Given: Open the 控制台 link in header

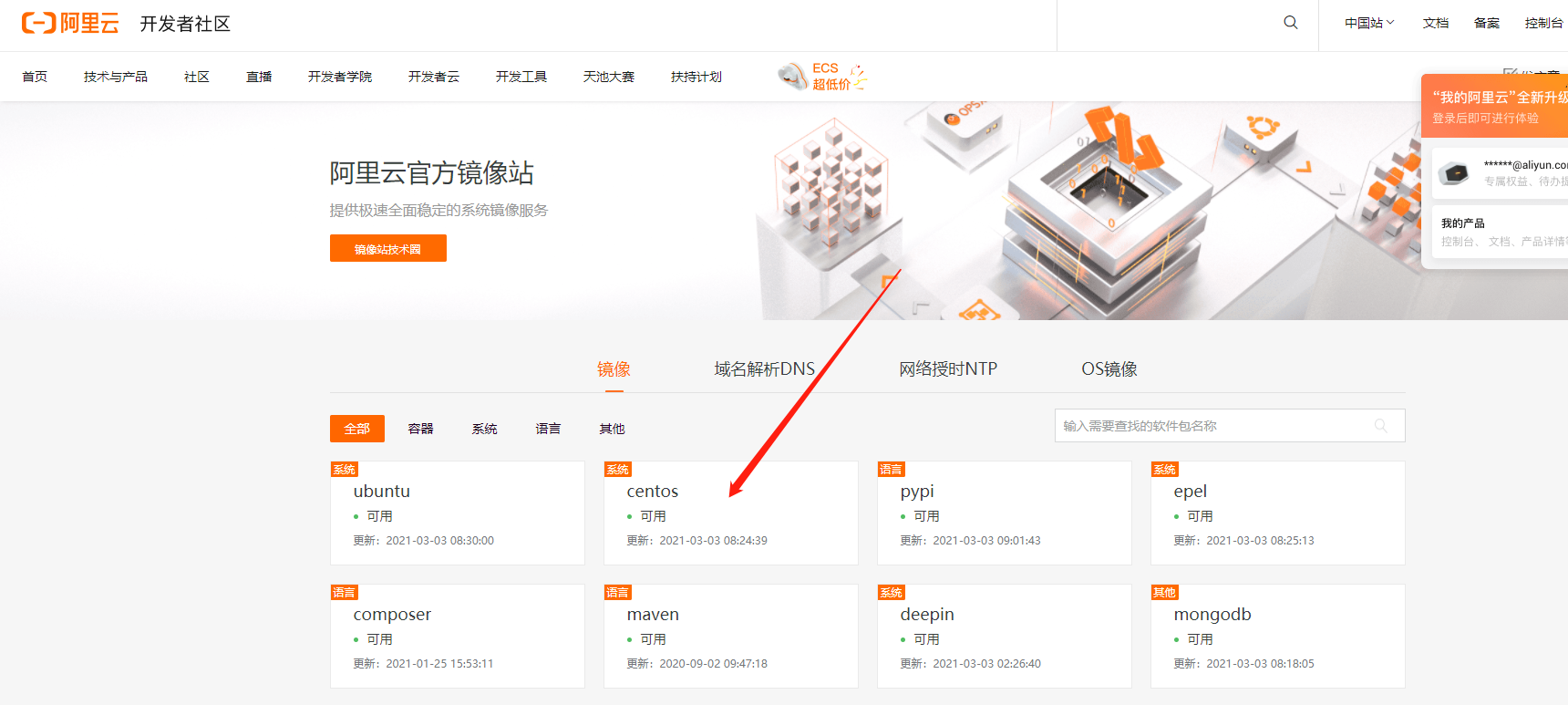Looking at the screenshot, I should point(1543,23).
